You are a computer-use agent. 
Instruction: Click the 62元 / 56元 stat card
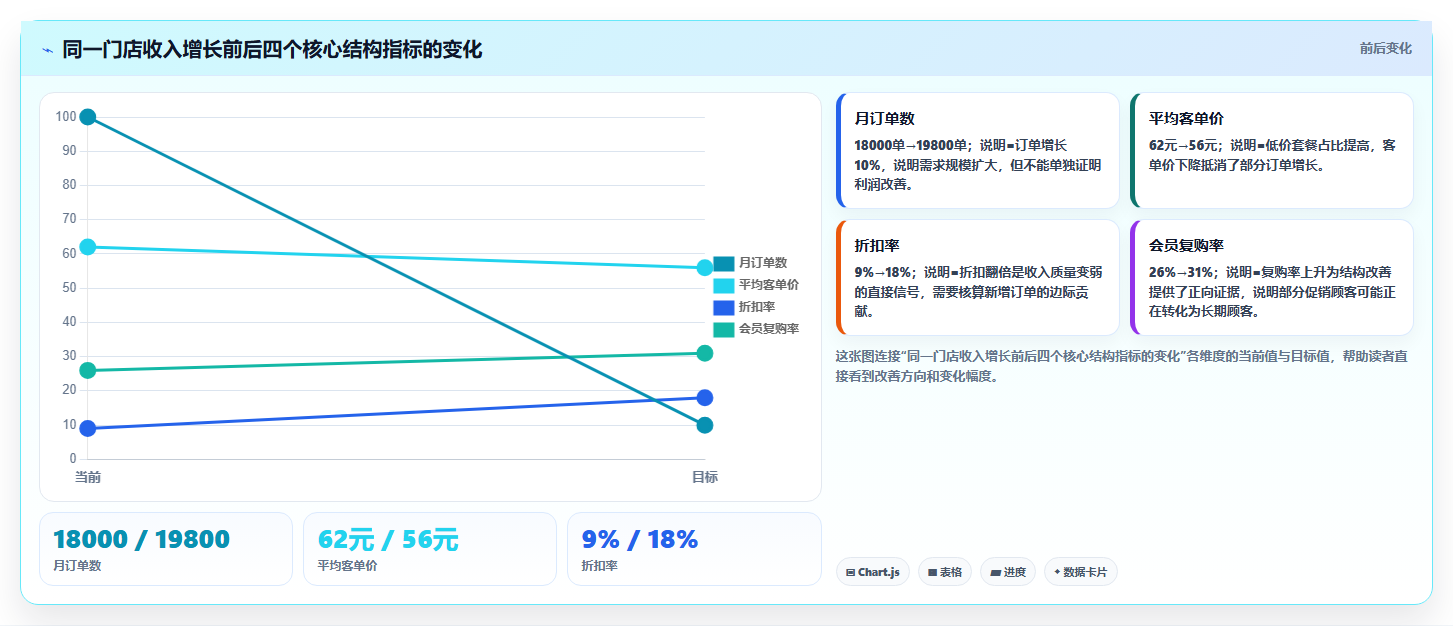(x=430, y=549)
